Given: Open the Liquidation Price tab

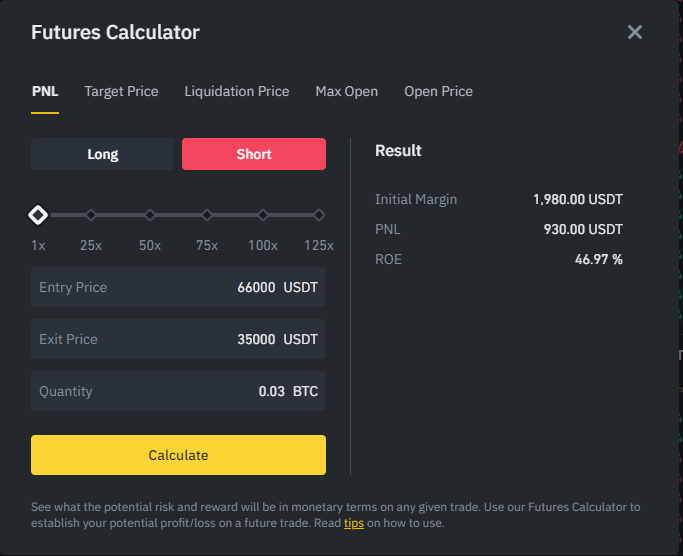Looking at the screenshot, I should [x=237, y=91].
